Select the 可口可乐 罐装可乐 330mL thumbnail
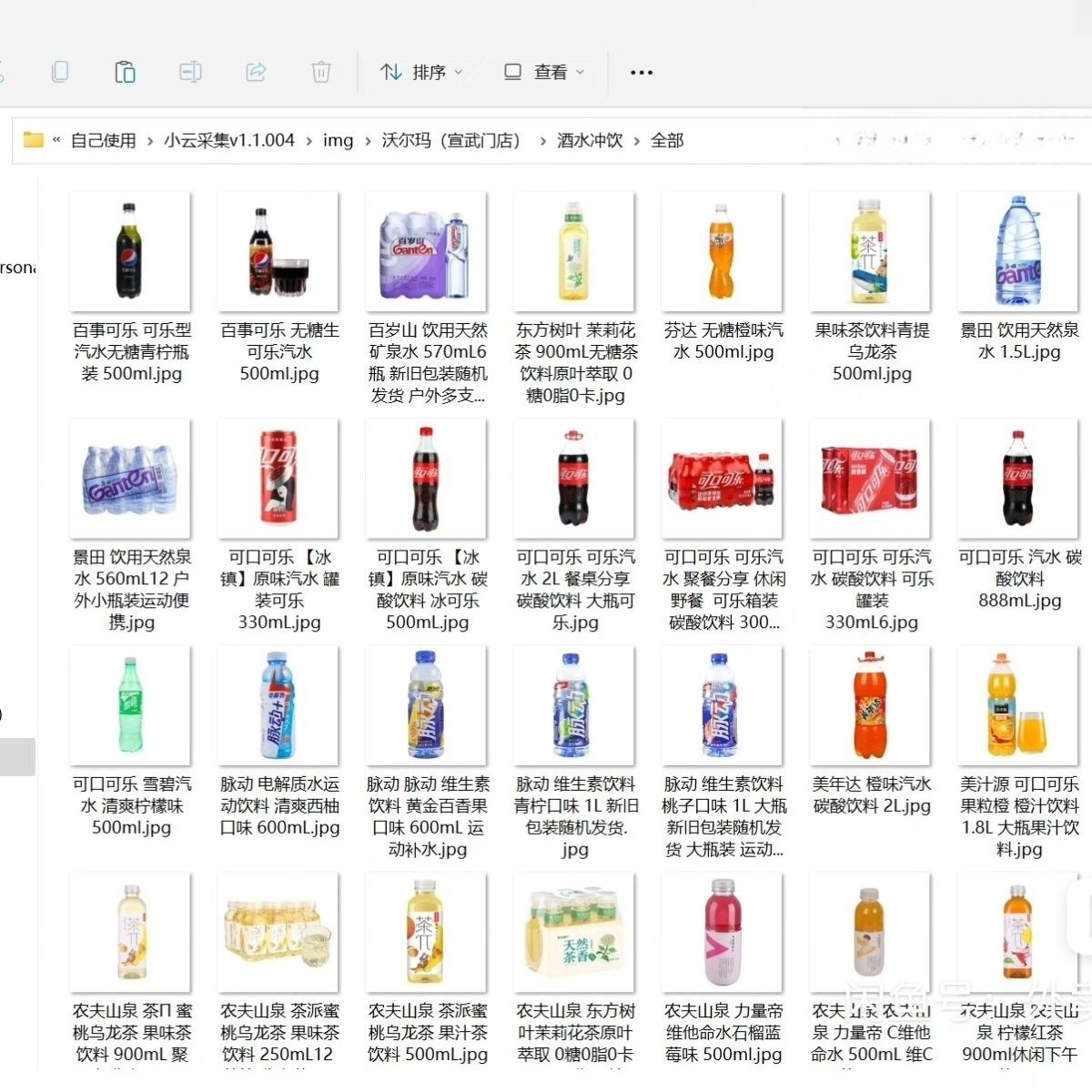The width and height of the screenshot is (1092, 1092). click(x=278, y=479)
